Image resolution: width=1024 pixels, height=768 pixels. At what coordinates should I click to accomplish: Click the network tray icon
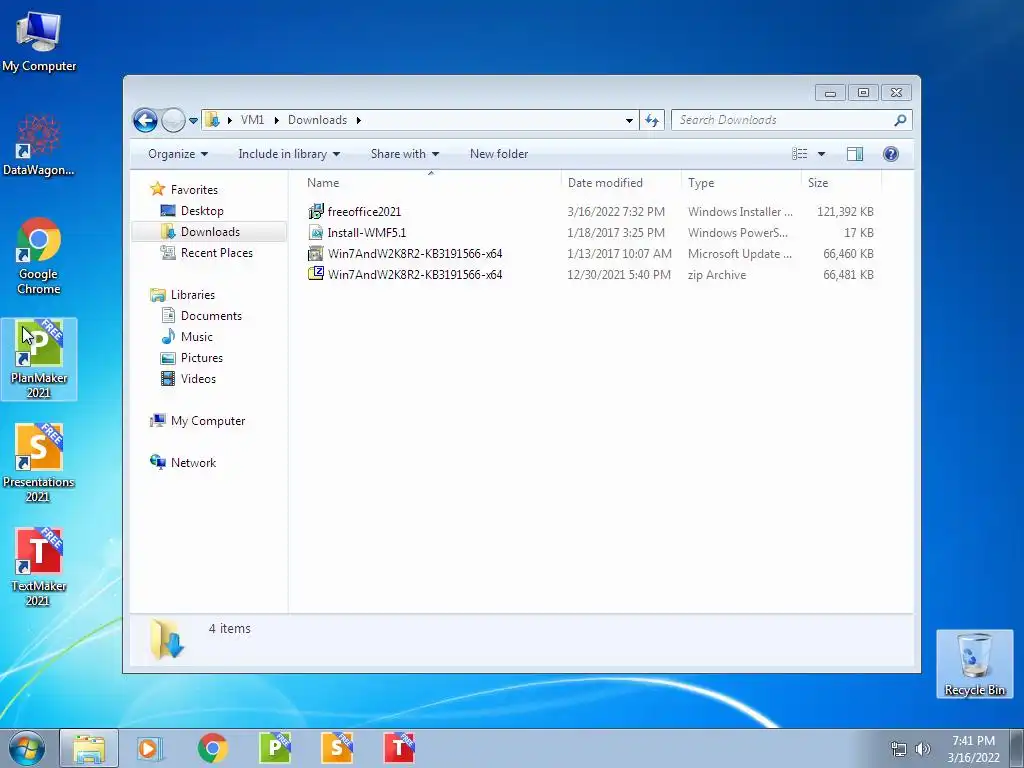pos(899,749)
